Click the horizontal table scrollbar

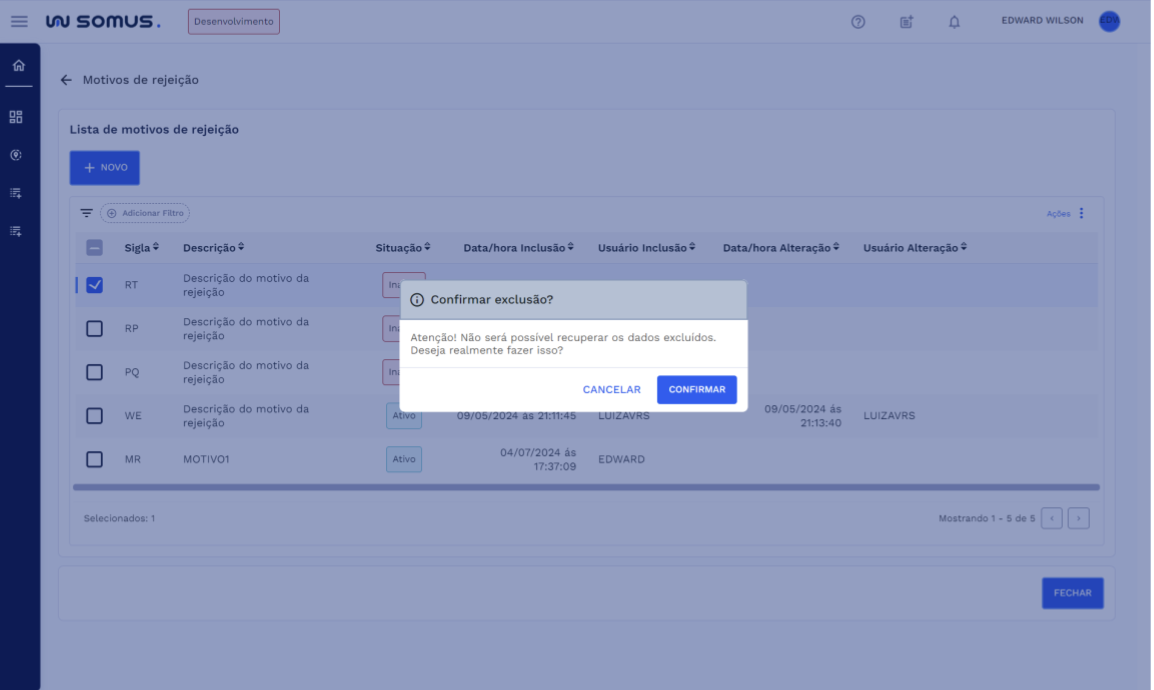(586, 488)
